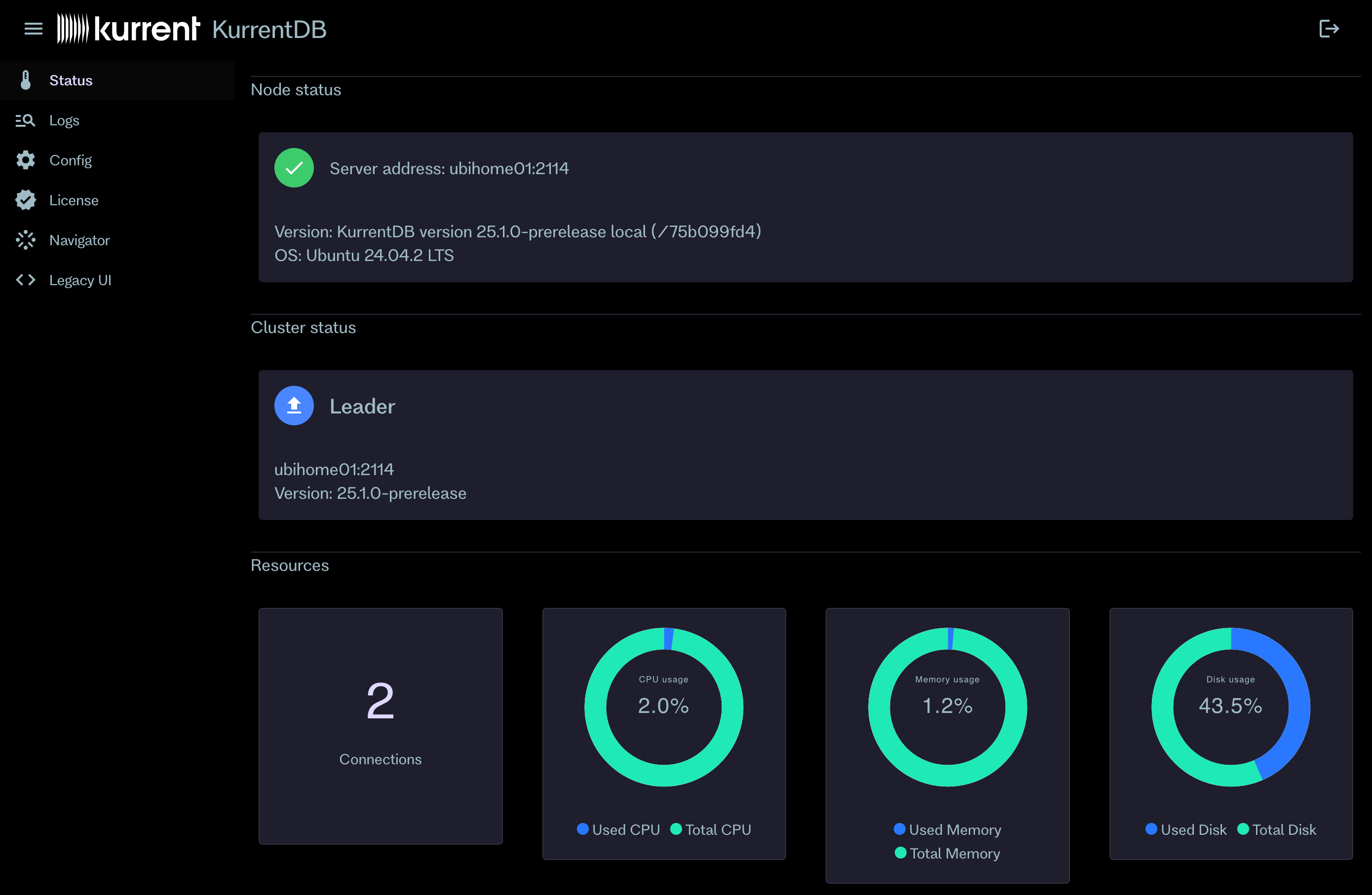Sign out using the logout icon

click(1330, 29)
